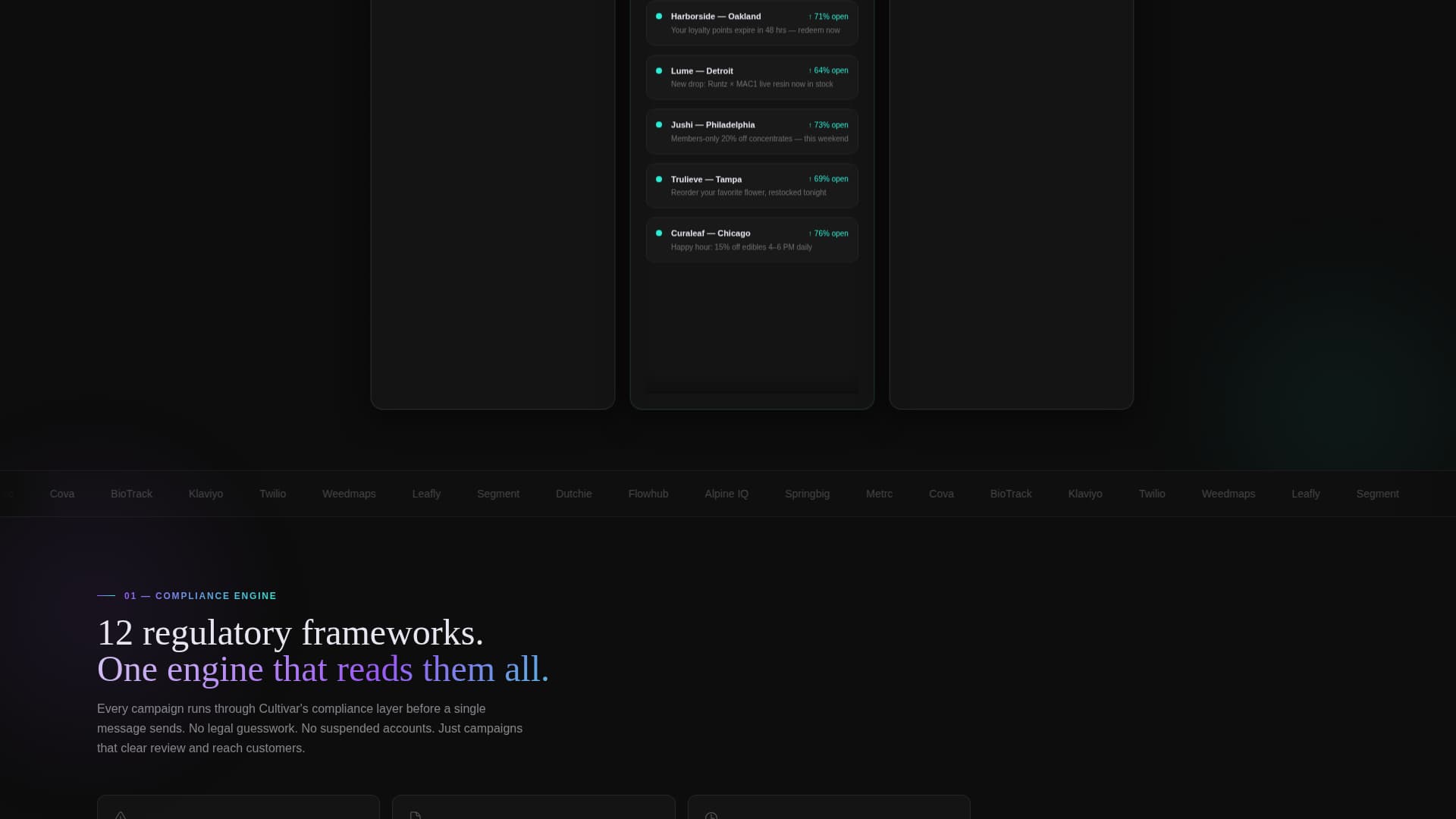
Task: Click the Members-only 20% off concentrates message
Action: [759, 139]
